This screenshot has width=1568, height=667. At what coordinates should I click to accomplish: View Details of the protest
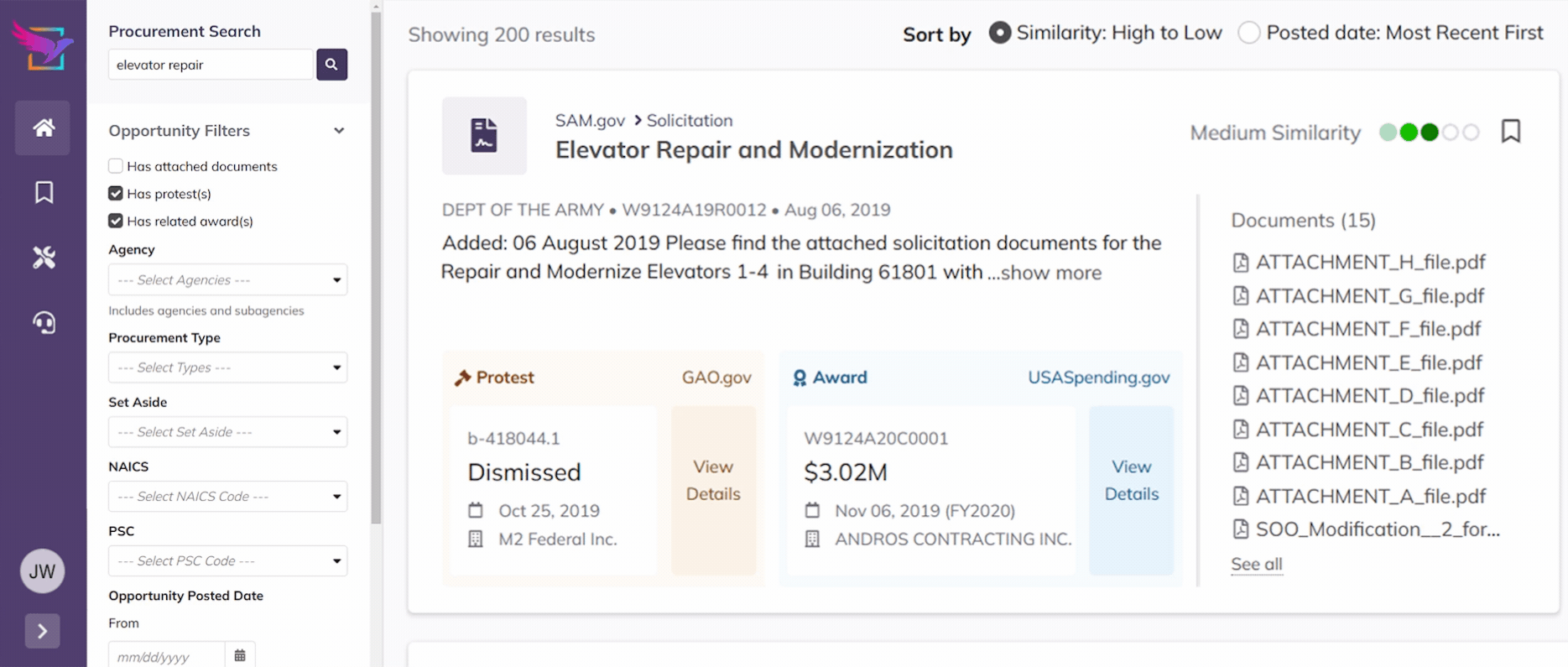click(713, 481)
